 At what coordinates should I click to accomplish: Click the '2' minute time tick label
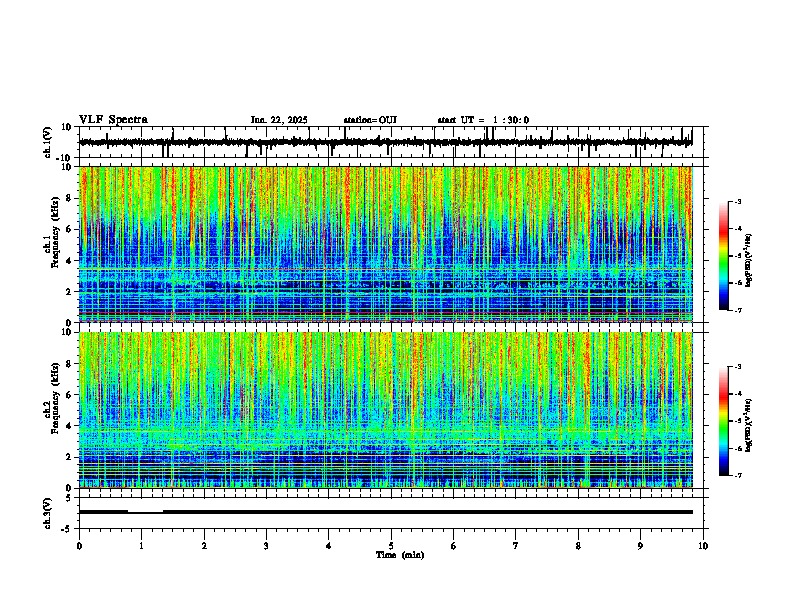click(204, 546)
